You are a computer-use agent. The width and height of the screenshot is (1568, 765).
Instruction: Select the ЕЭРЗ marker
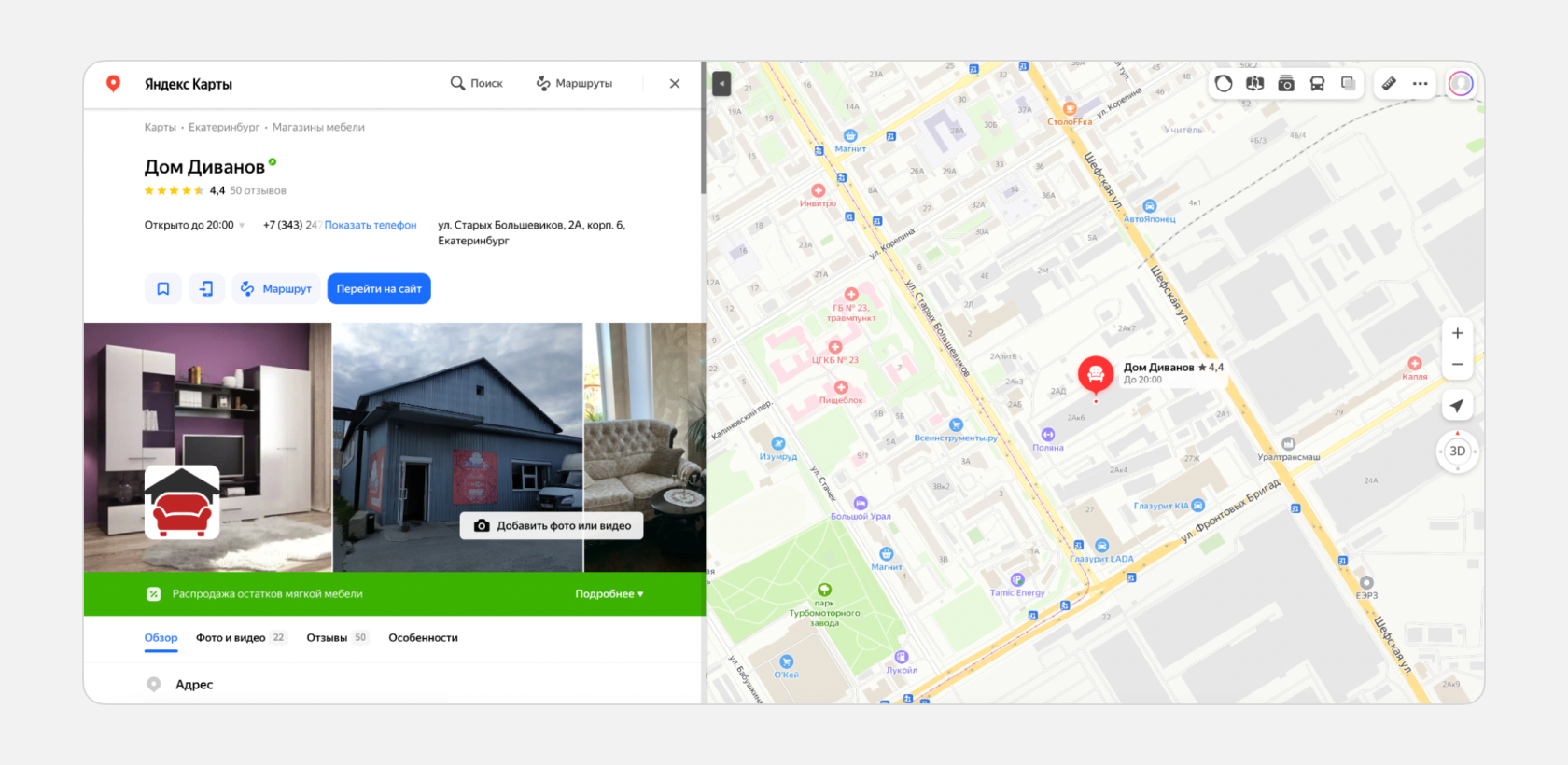point(1366,583)
